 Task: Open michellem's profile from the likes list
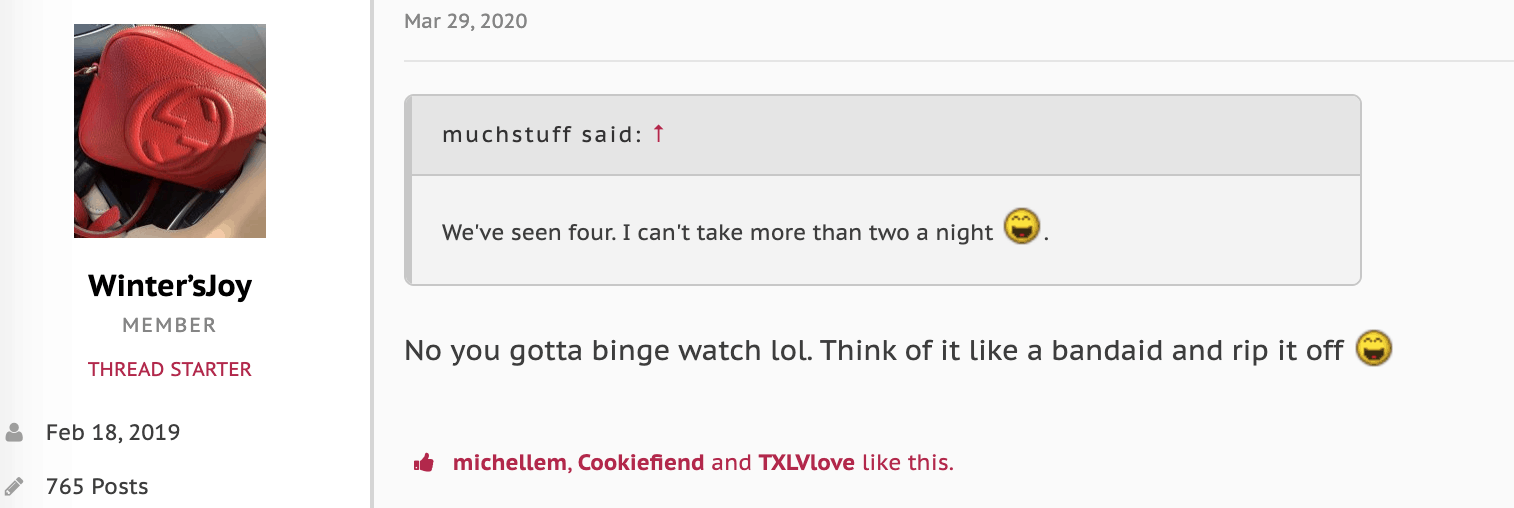pyautogui.click(x=509, y=463)
